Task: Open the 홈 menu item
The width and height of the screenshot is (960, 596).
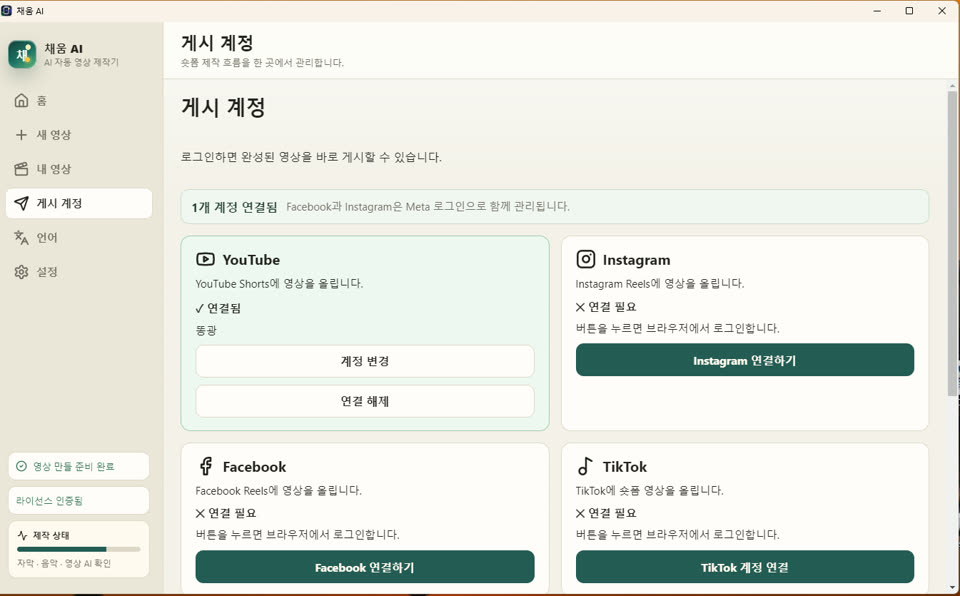Action: 79,100
